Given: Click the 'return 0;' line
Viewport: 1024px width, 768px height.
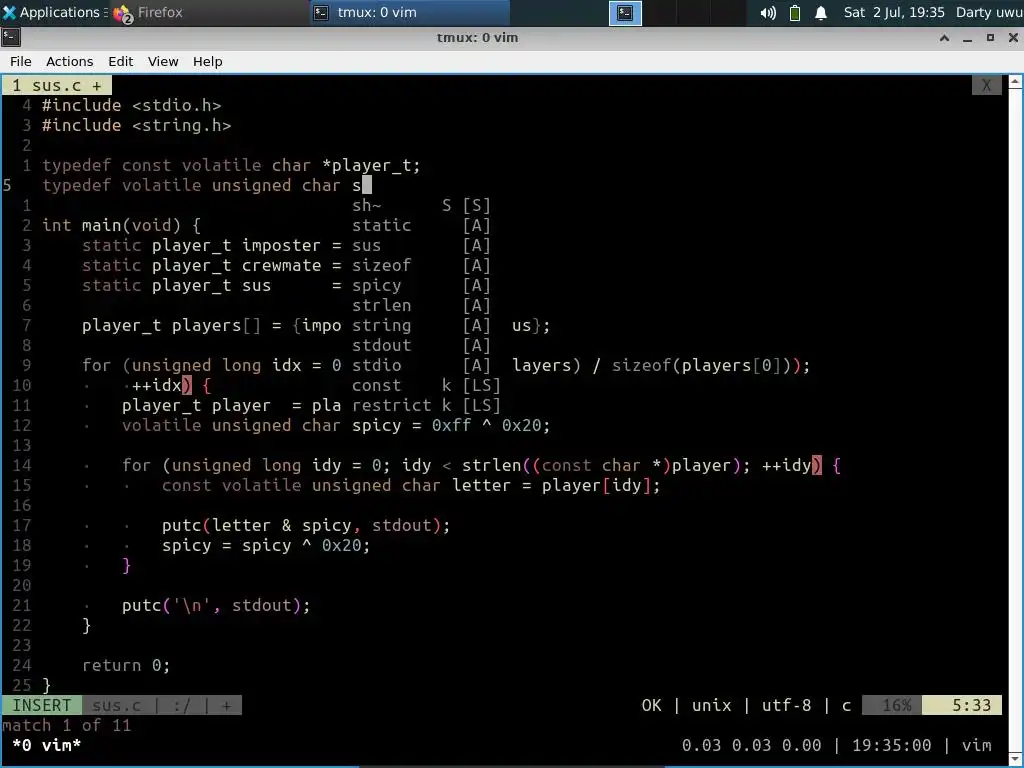Looking at the screenshot, I should [x=126, y=665].
